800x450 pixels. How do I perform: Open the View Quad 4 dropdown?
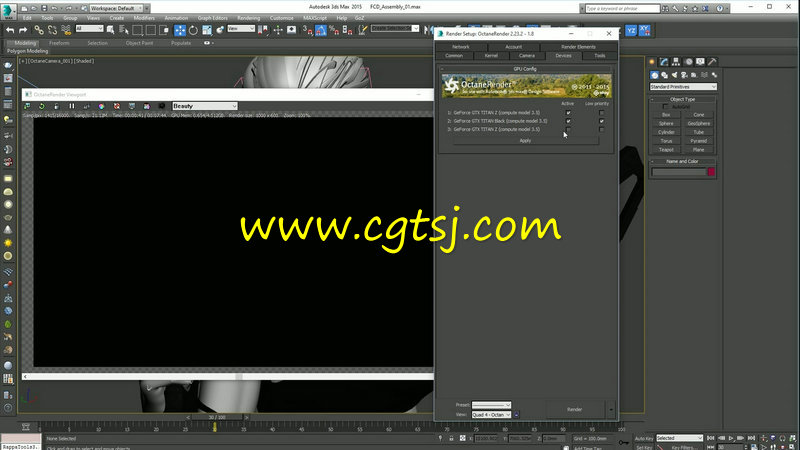[491, 415]
